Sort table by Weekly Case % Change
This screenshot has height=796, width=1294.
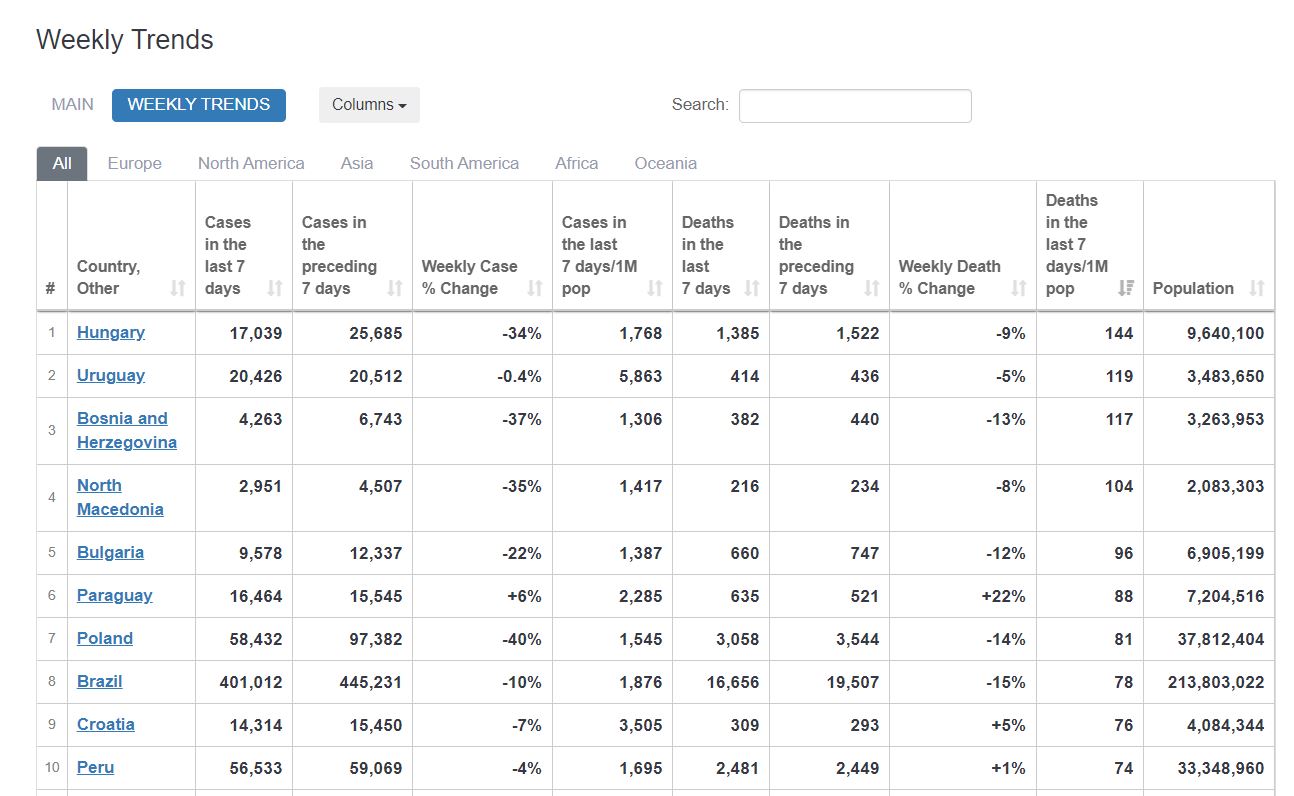coord(535,288)
